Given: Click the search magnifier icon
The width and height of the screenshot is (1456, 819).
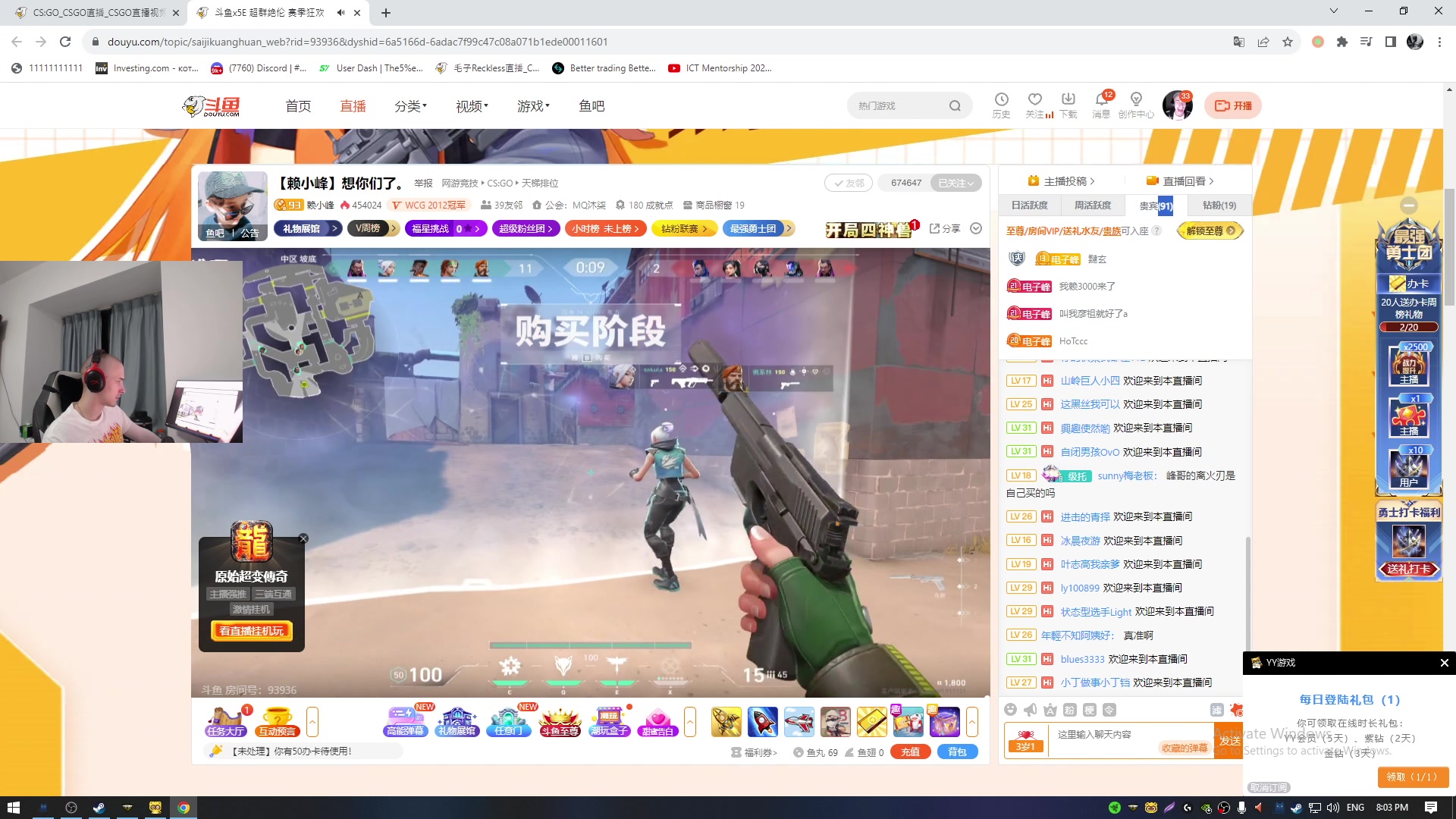Looking at the screenshot, I should [x=955, y=106].
